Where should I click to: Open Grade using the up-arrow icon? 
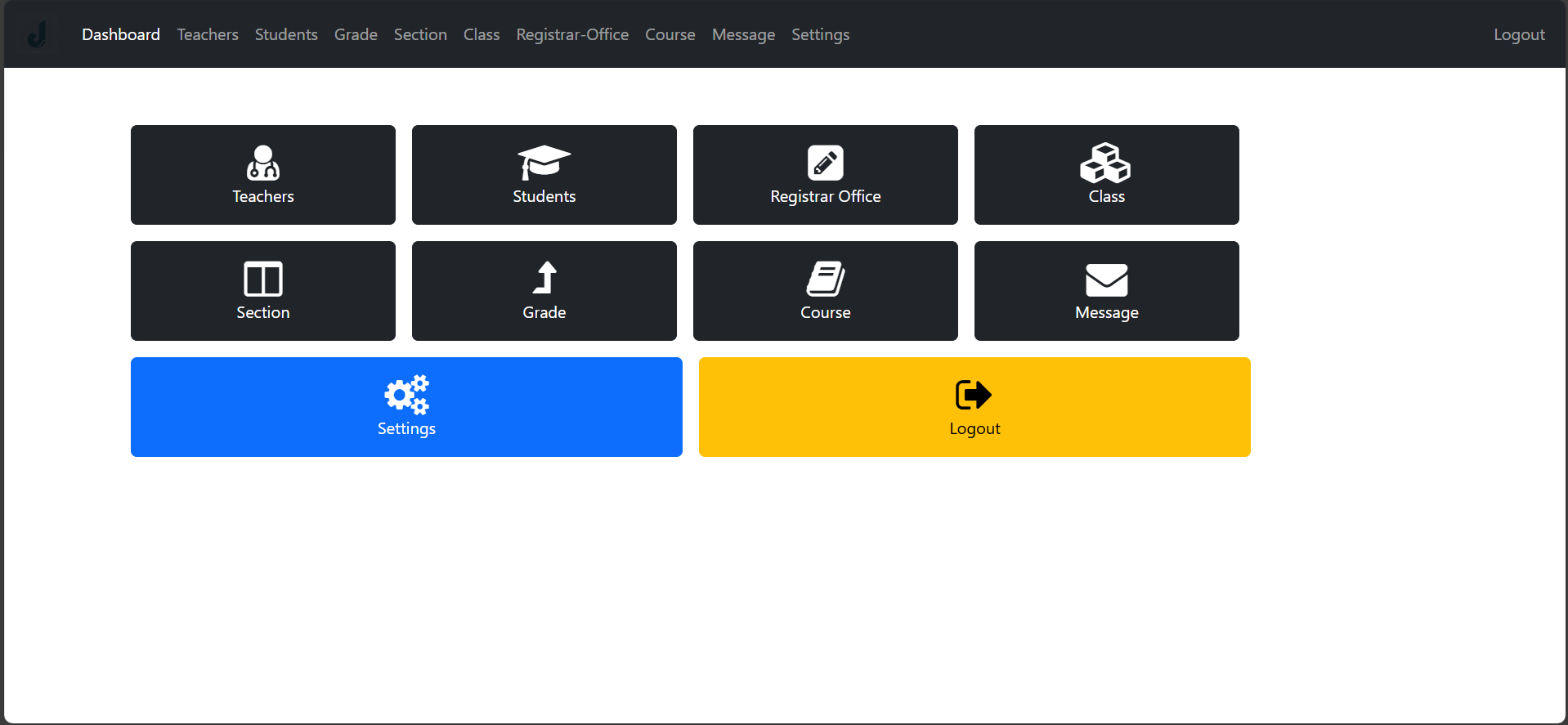(x=544, y=278)
